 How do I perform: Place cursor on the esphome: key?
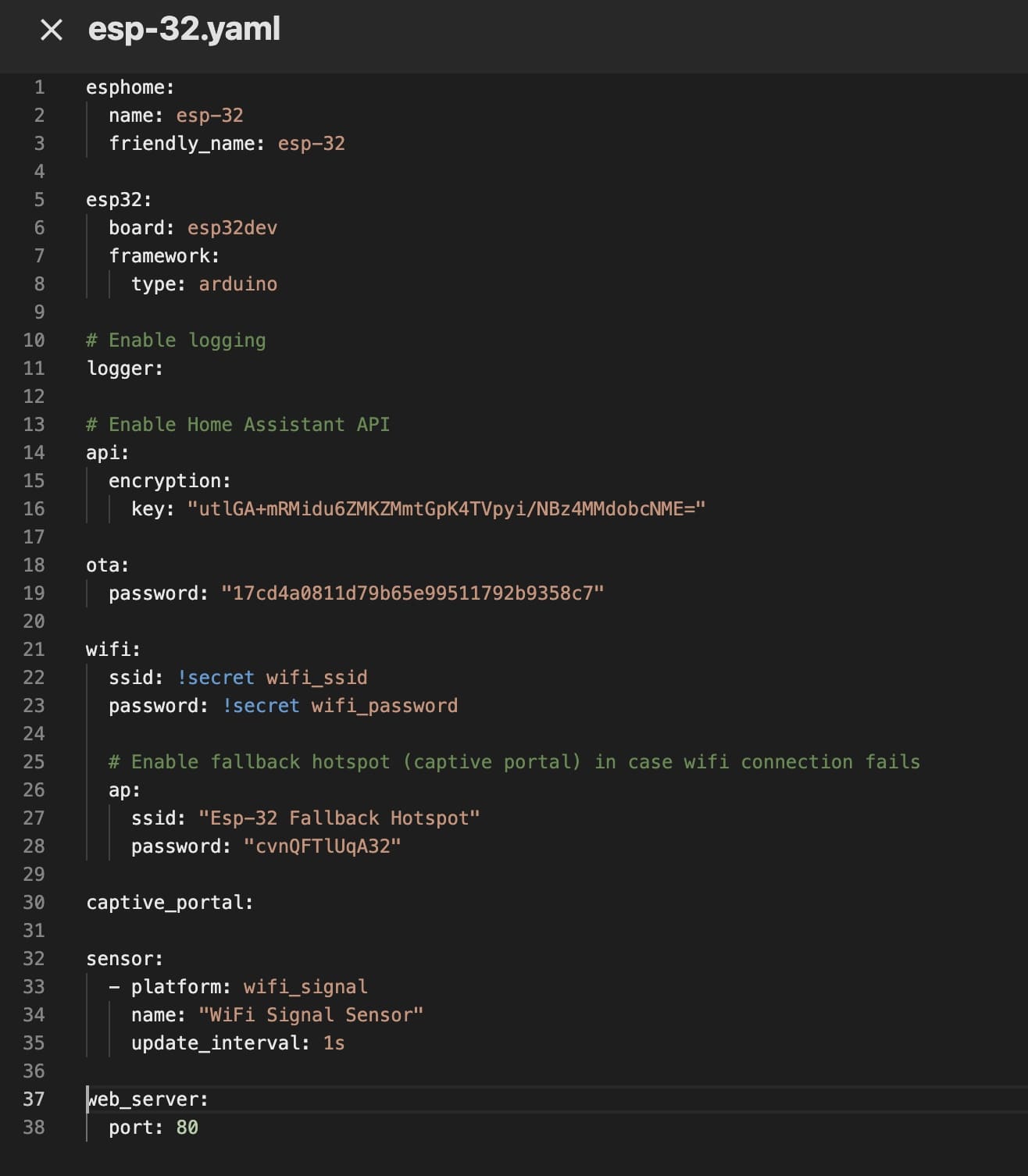130,87
